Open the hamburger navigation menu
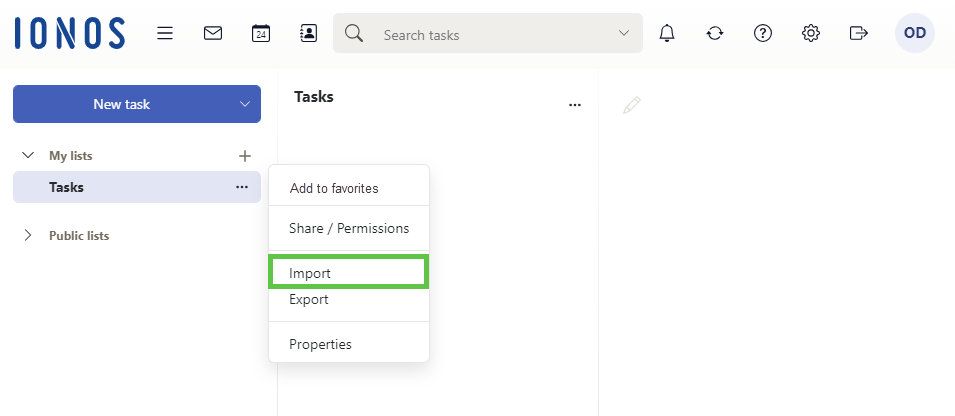Image resolution: width=955 pixels, height=416 pixels. pos(165,33)
